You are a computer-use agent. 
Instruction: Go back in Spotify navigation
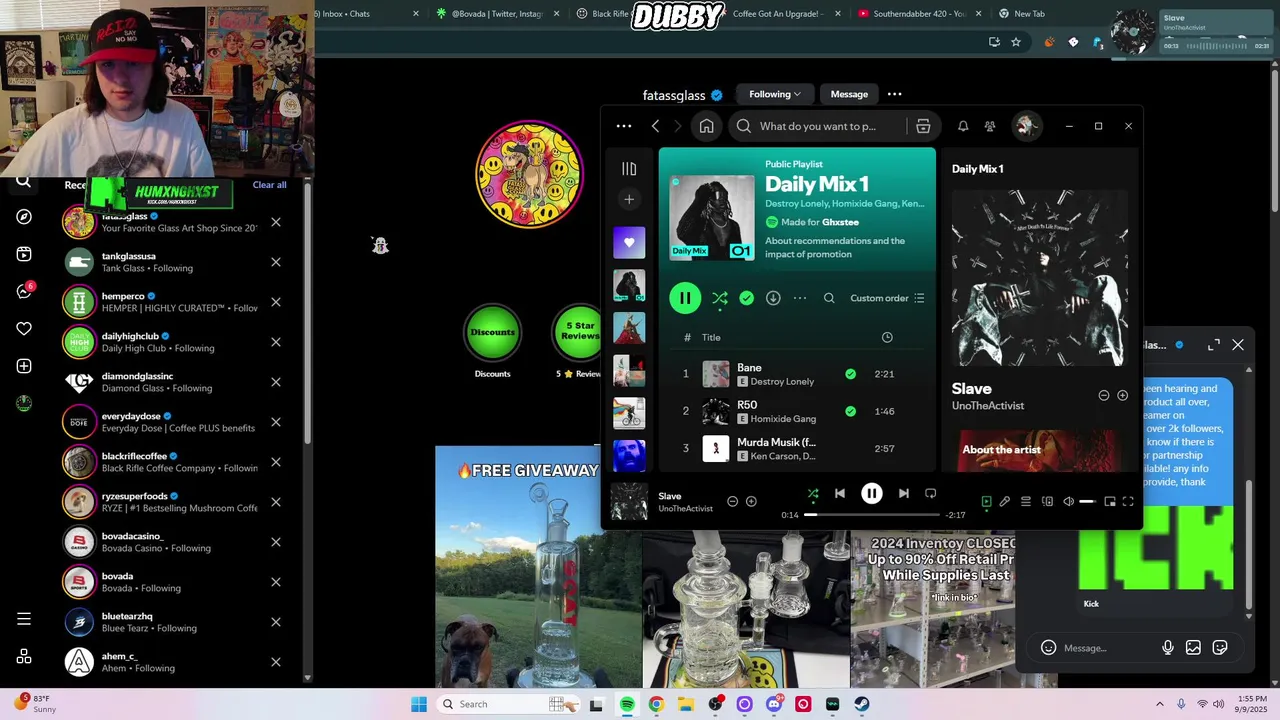(x=655, y=126)
